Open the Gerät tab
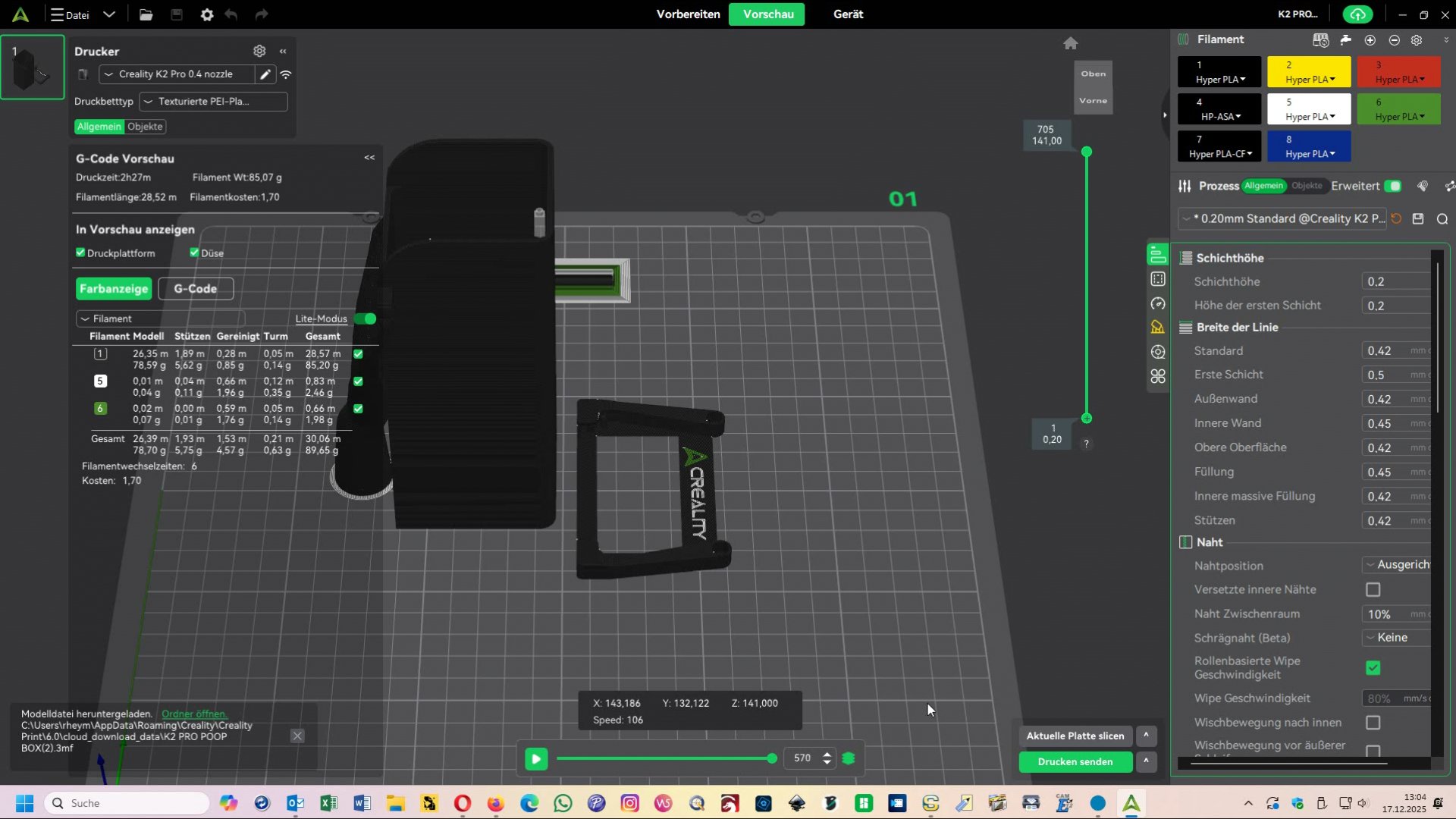This screenshot has width=1456, height=819. pos(848,14)
